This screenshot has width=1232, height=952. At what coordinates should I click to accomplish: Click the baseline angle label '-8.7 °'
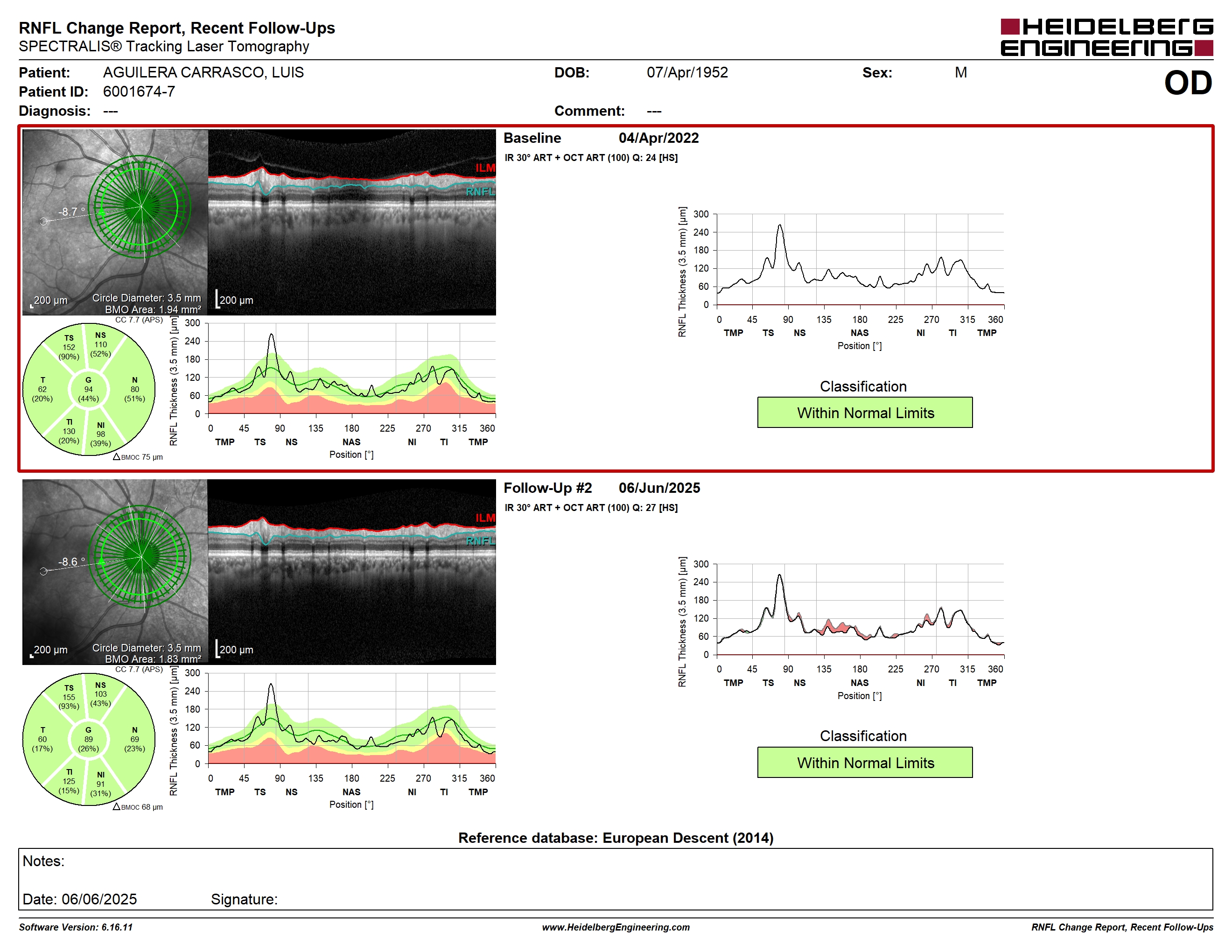tap(72, 212)
